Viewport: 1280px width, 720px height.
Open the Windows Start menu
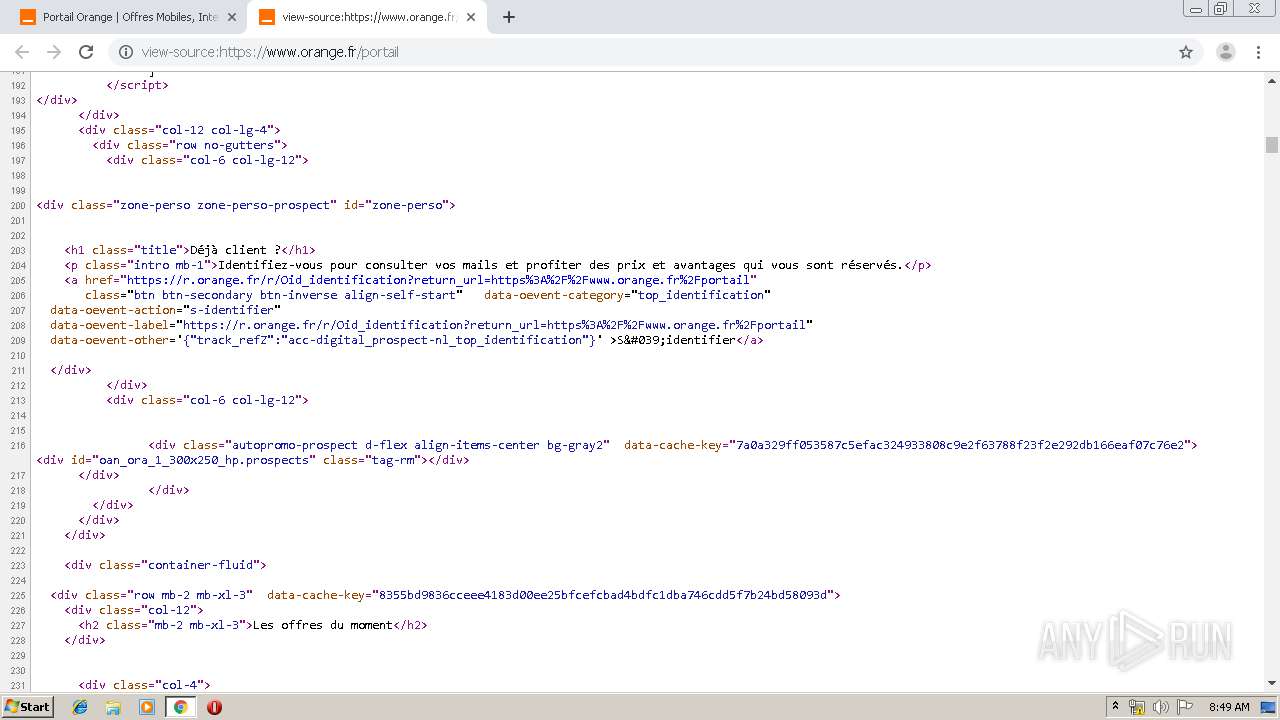point(27,706)
